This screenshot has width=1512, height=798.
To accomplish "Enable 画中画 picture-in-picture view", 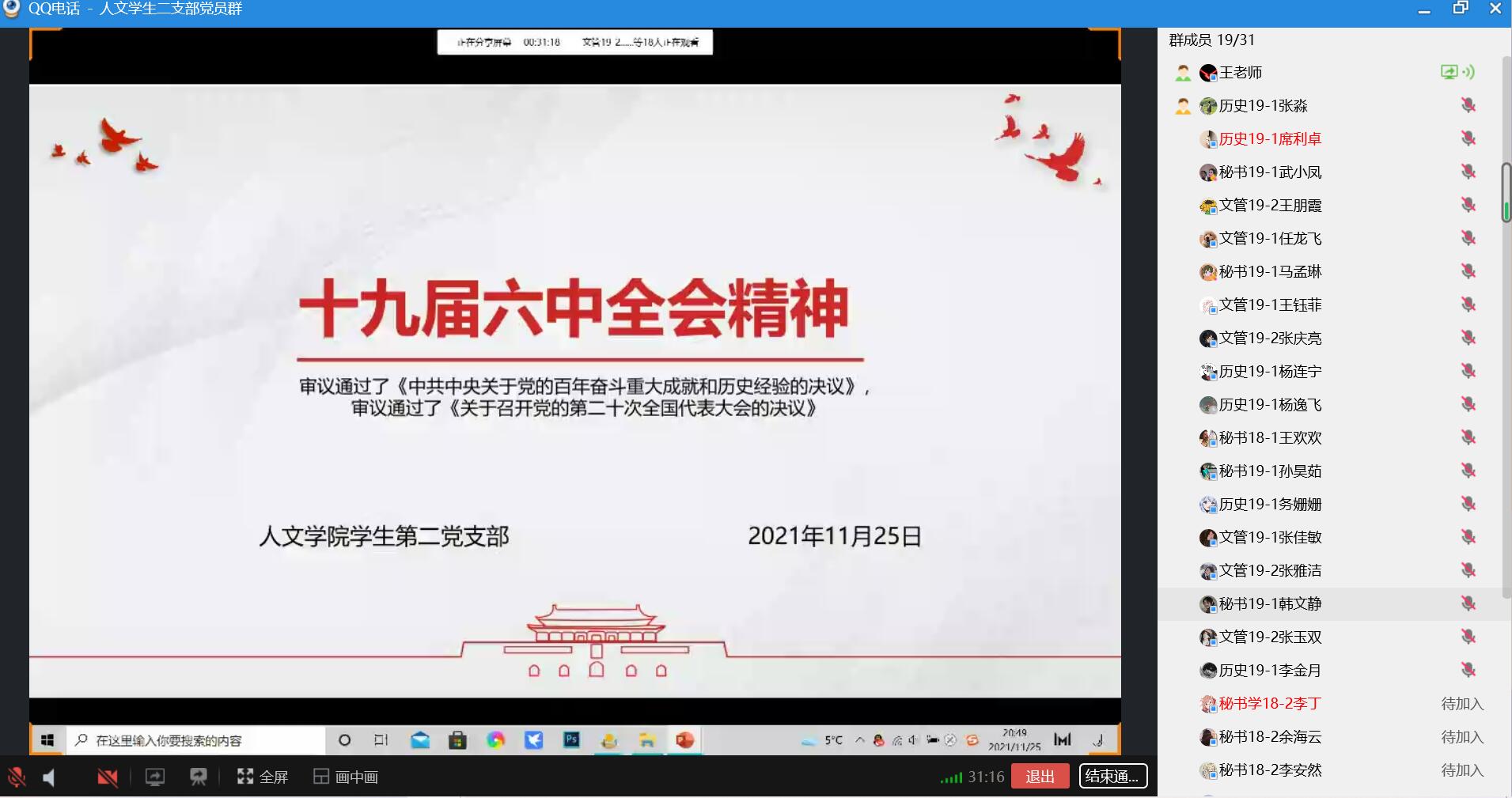I will click(346, 777).
